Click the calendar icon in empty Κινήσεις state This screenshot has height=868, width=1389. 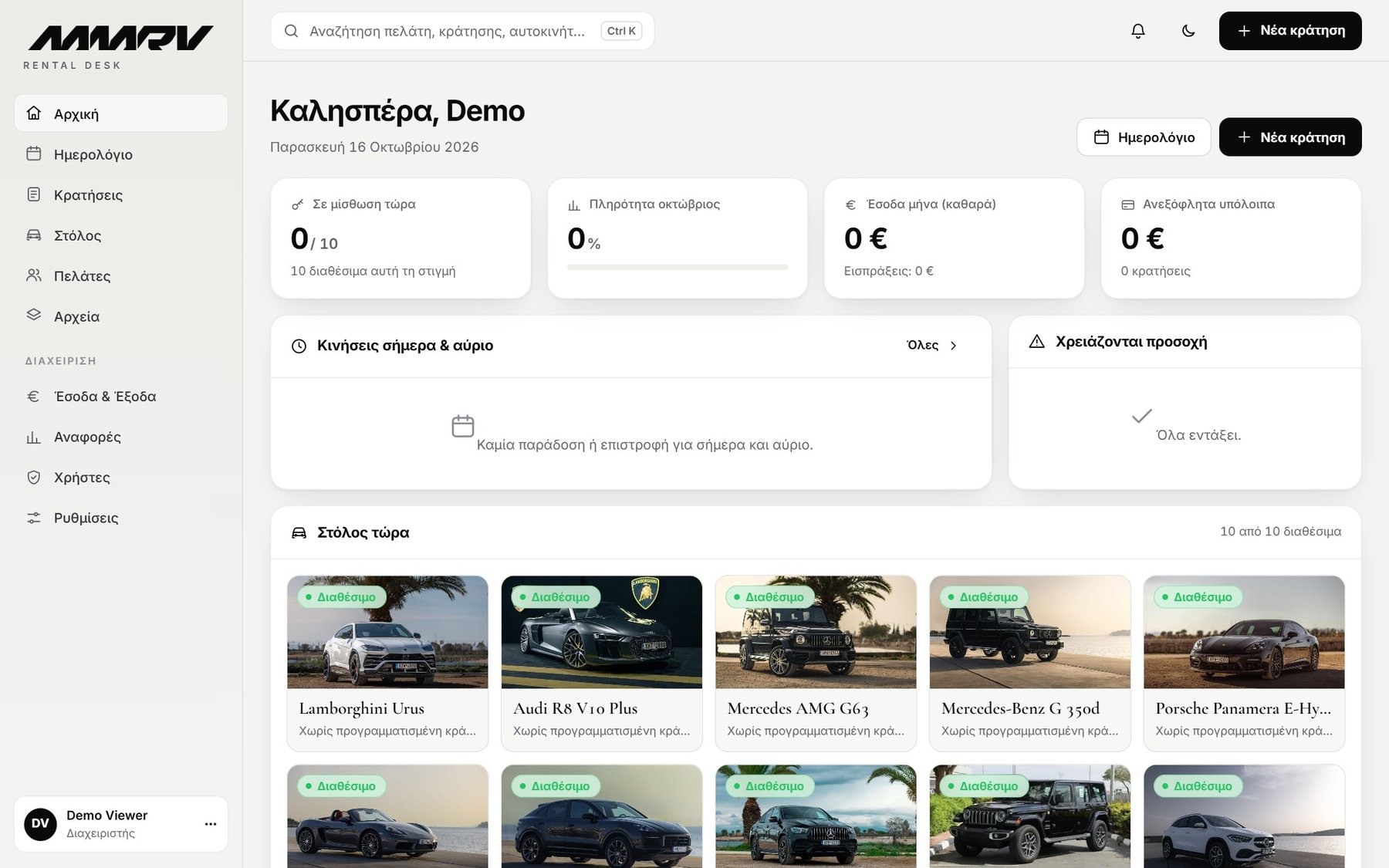point(462,426)
